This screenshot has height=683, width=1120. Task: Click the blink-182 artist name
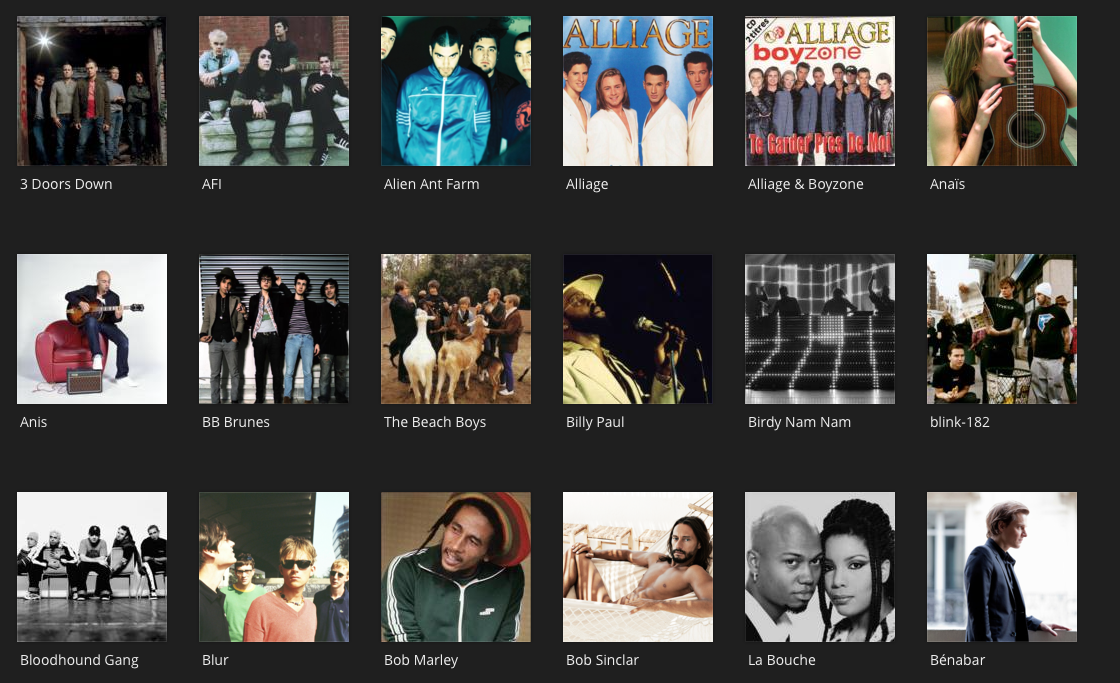[x=960, y=422]
